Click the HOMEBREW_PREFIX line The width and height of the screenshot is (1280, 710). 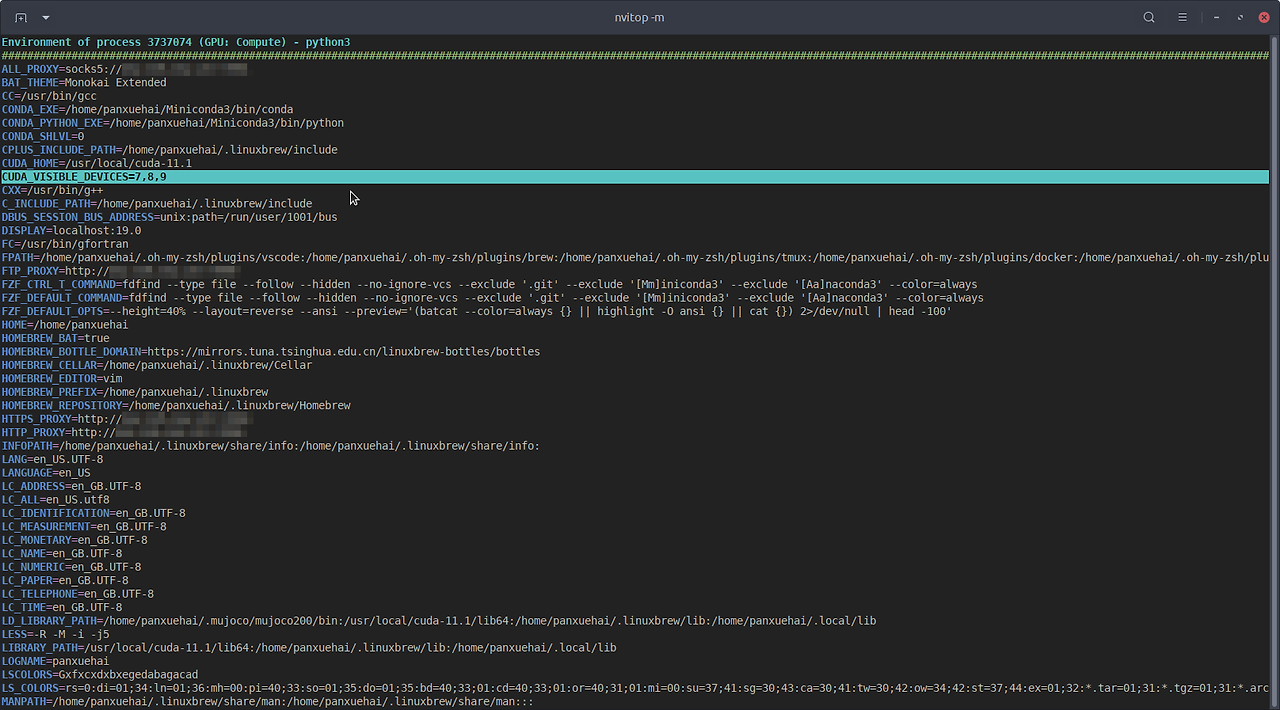(135, 391)
